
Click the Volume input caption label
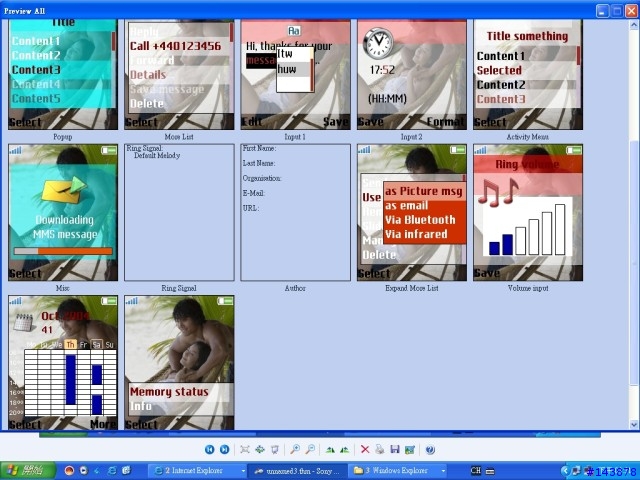(528, 288)
